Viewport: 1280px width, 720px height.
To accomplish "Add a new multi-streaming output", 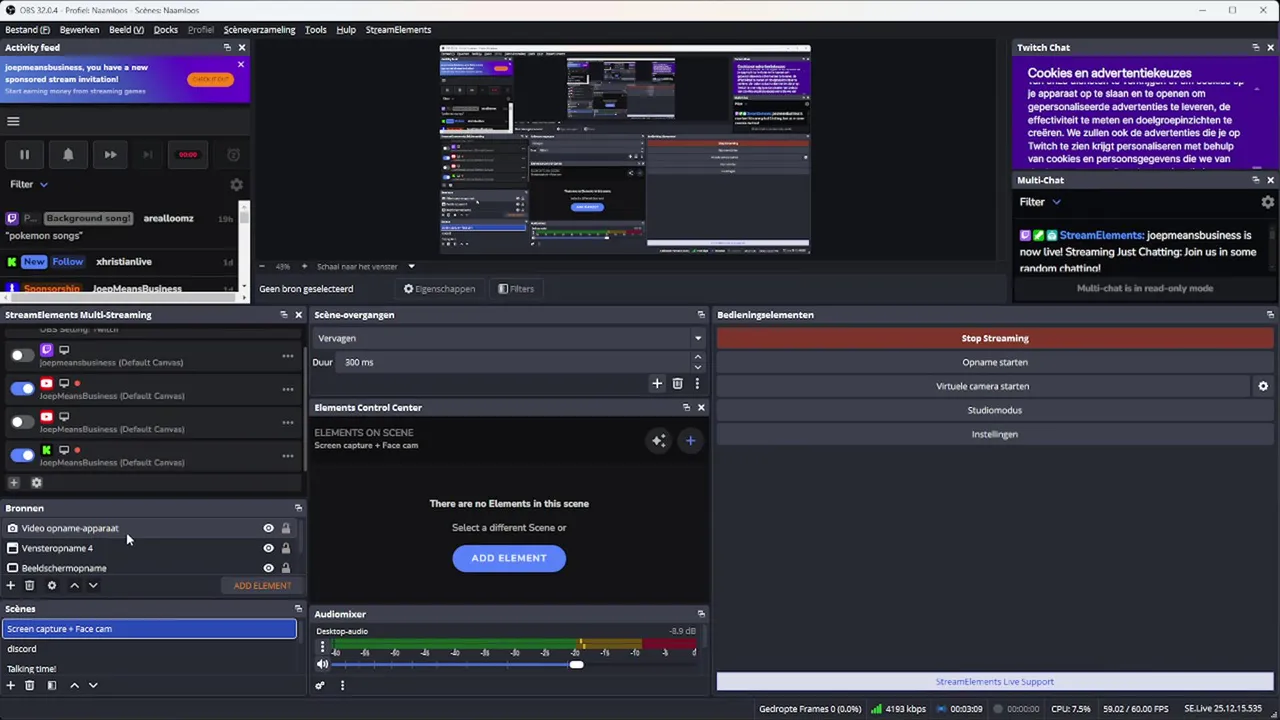I will (14, 483).
